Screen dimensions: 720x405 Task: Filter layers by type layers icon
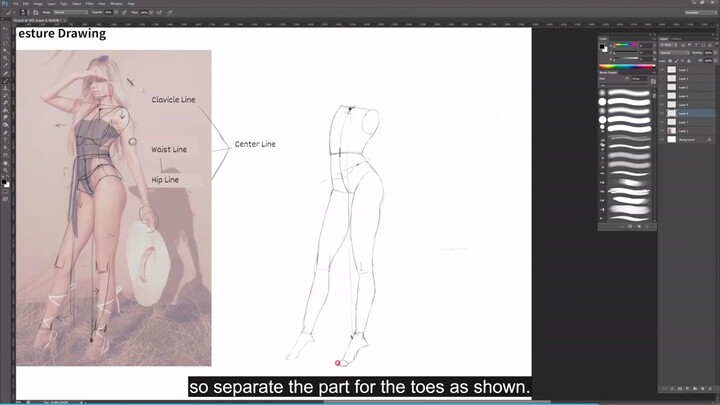[696, 45]
